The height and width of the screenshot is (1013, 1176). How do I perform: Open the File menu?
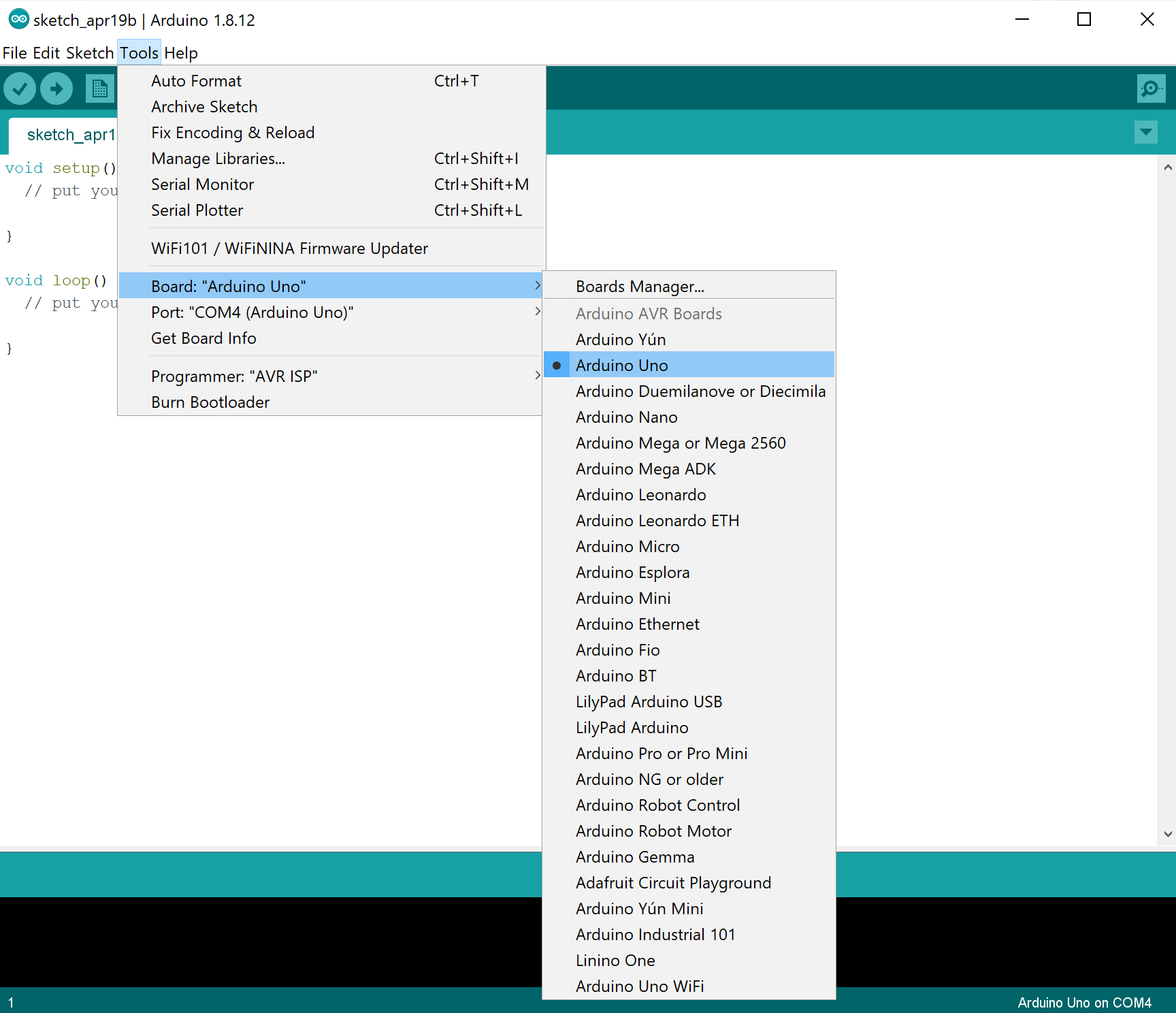(15, 52)
